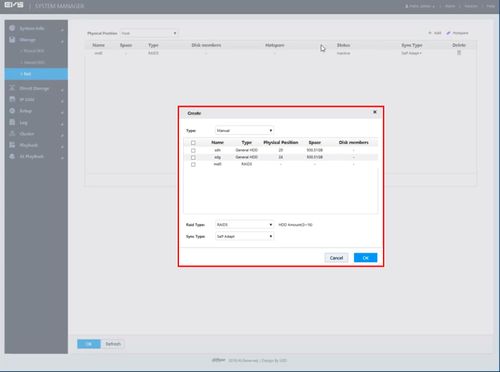500x372 pixels.
Task: Click the Refresh button at bottom
Action: coord(113,344)
